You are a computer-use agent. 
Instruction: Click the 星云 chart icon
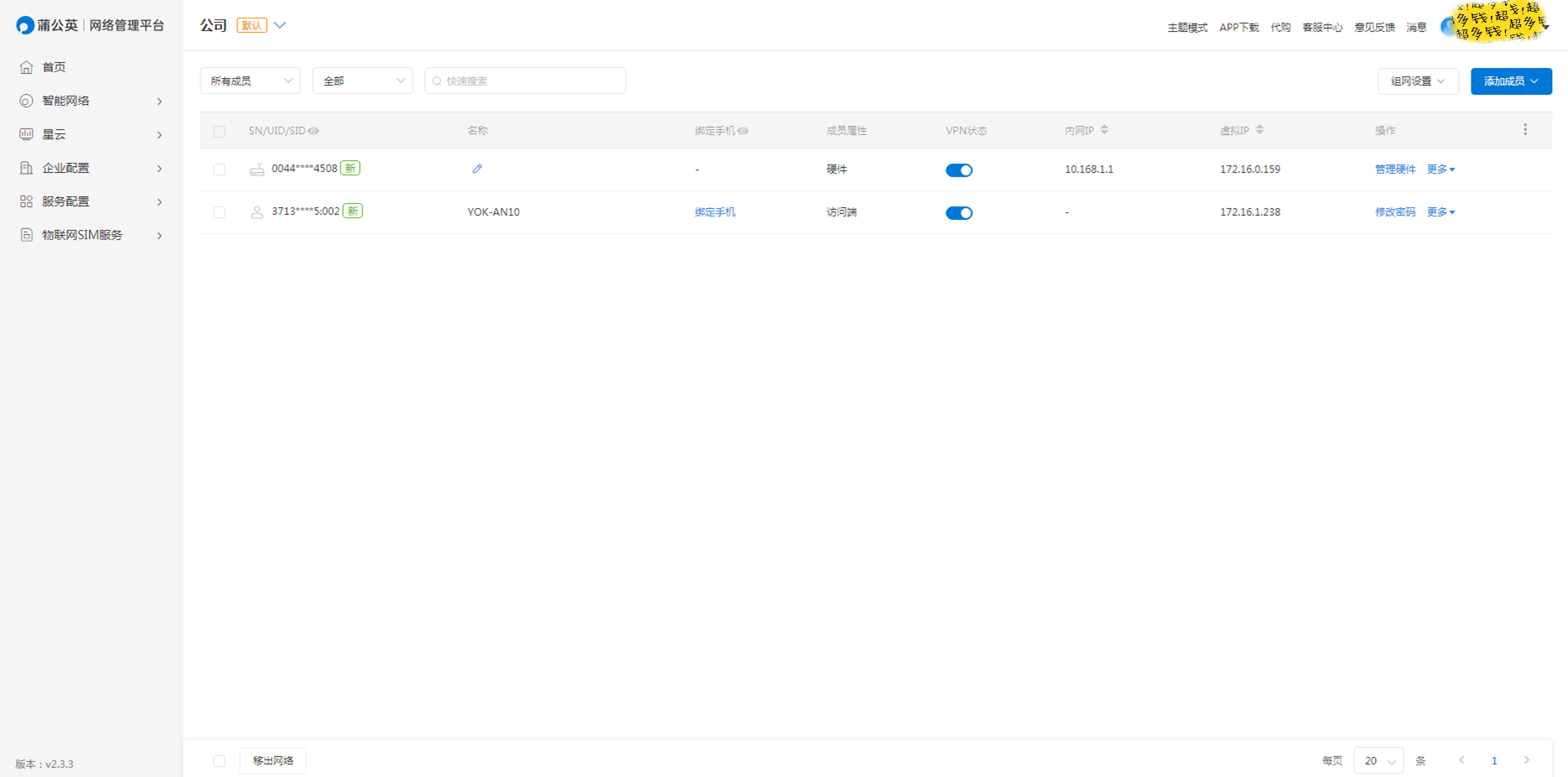[x=26, y=134]
